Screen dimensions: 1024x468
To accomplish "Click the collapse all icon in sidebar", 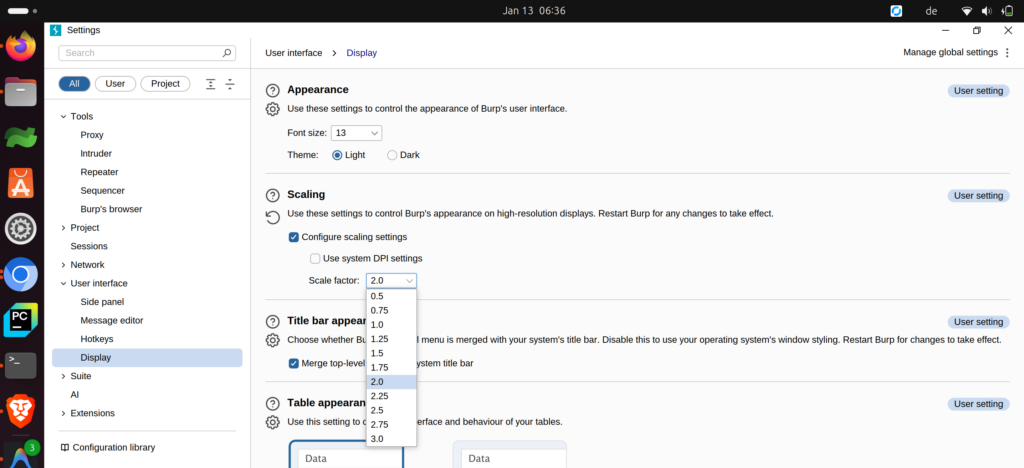I will pyautogui.click(x=230, y=84).
